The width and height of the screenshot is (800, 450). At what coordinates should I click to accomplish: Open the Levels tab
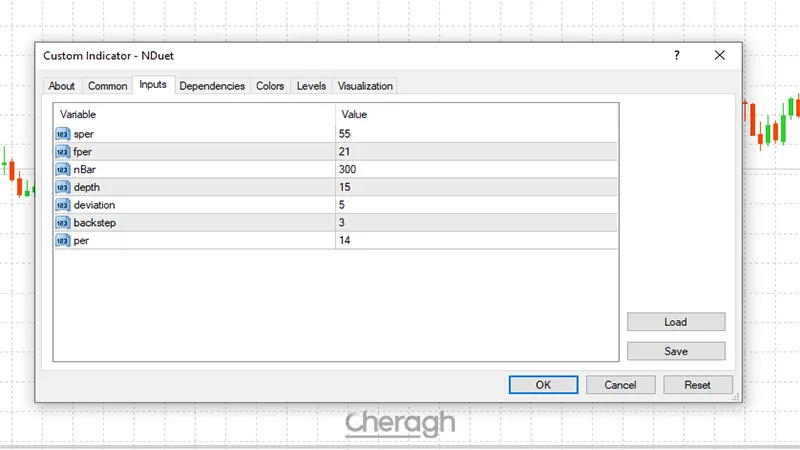pyautogui.click(x=311, y=86)
